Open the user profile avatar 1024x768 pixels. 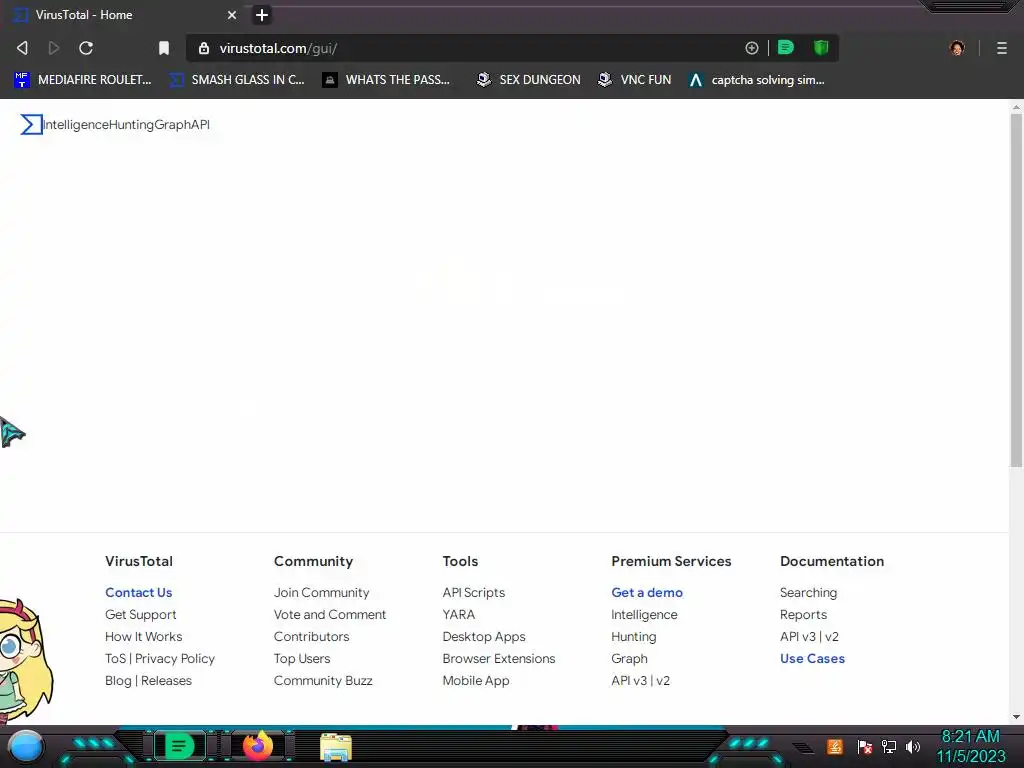click(x=957, y=48)
